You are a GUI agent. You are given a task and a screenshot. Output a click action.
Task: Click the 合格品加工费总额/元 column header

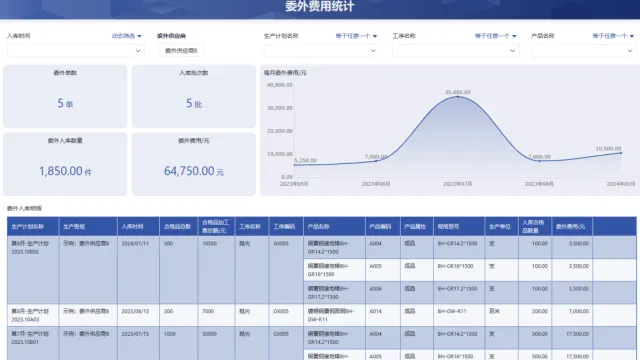[216, 227]
